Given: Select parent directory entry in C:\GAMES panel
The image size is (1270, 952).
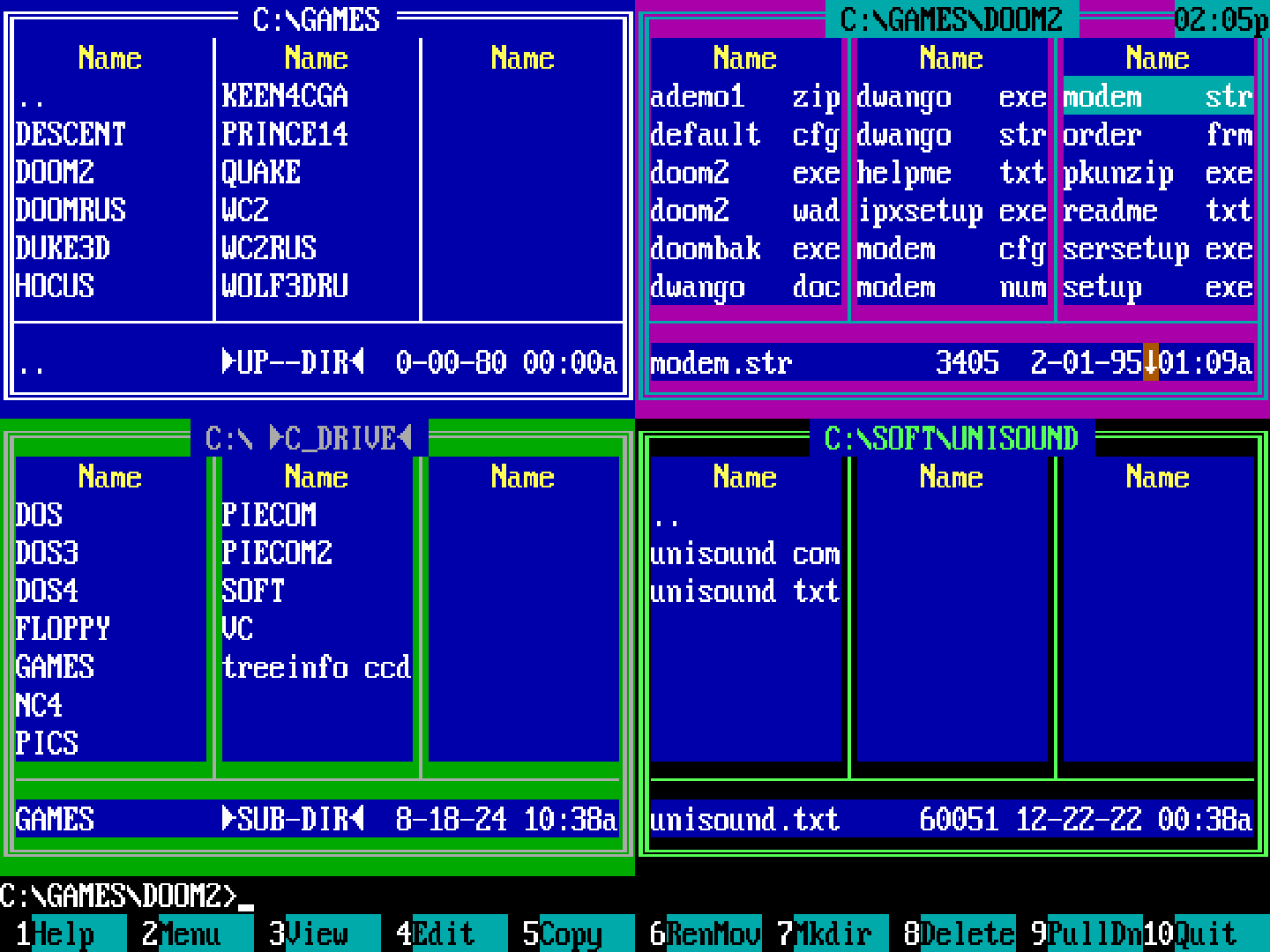Looking at the screenshot, I should pos(111,96).
